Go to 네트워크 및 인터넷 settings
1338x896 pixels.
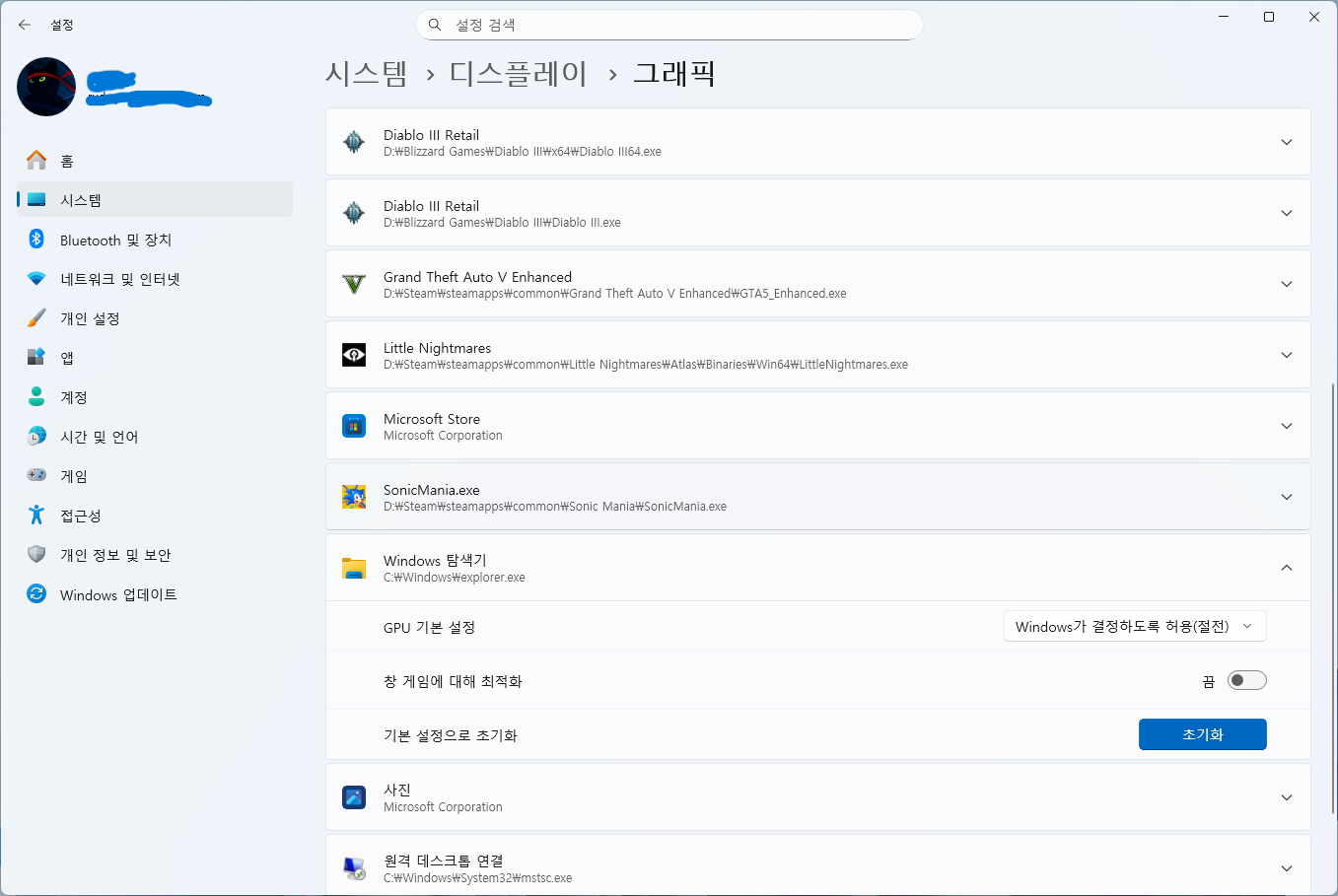pyautogui.click(x=155, y=278)
